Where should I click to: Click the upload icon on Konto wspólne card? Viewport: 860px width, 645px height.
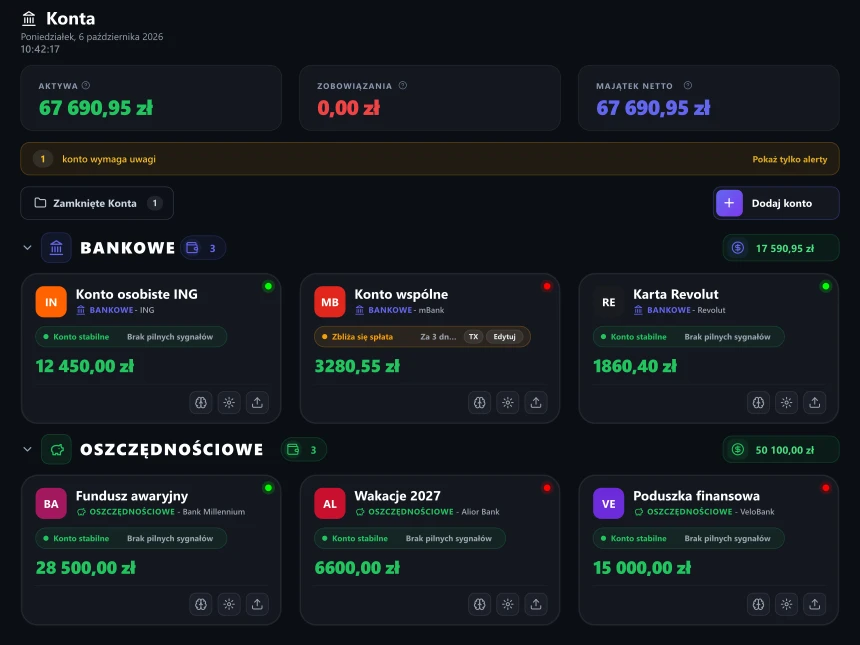click(x=536, y=403)
